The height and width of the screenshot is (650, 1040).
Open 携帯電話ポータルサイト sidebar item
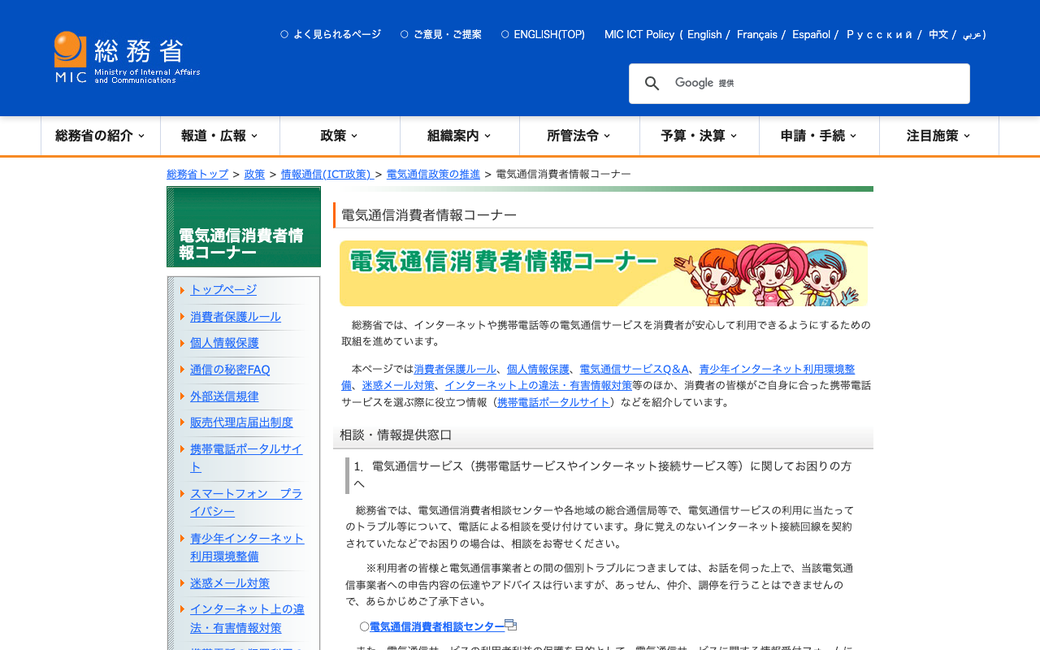point(246,458)
